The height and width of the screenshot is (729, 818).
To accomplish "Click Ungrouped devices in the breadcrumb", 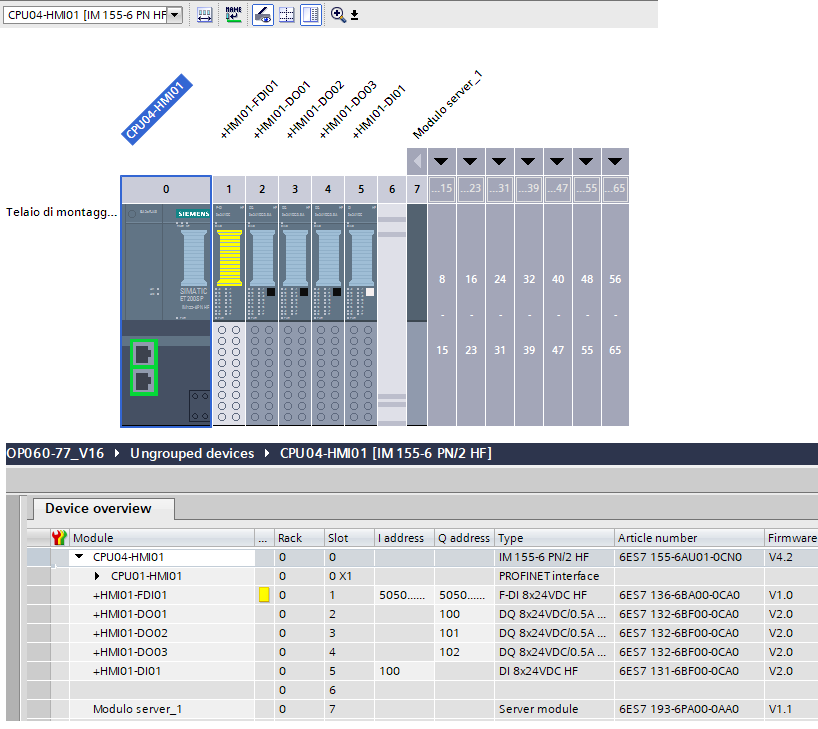I will (x=190, y=453).
